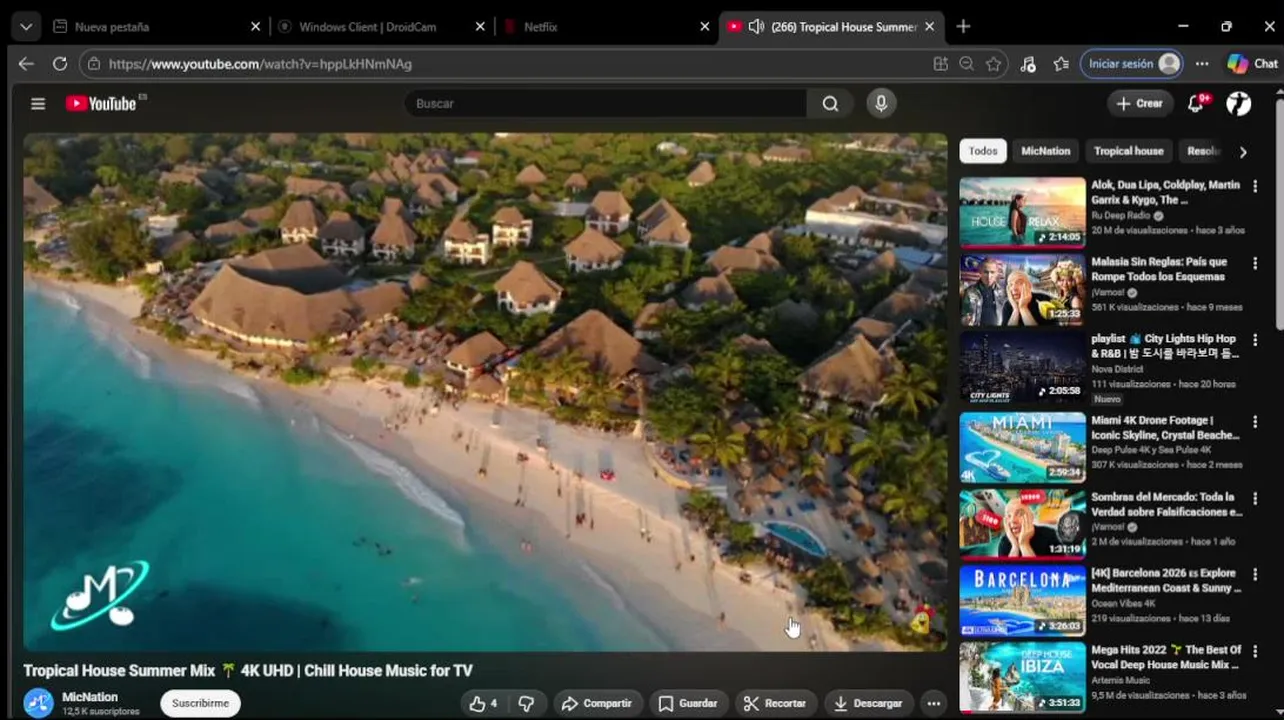The height and width of the screenshot is (720, 1284).
Task: Add this page to favorites star
Action: pyautogui.click(x=993, y=64)
